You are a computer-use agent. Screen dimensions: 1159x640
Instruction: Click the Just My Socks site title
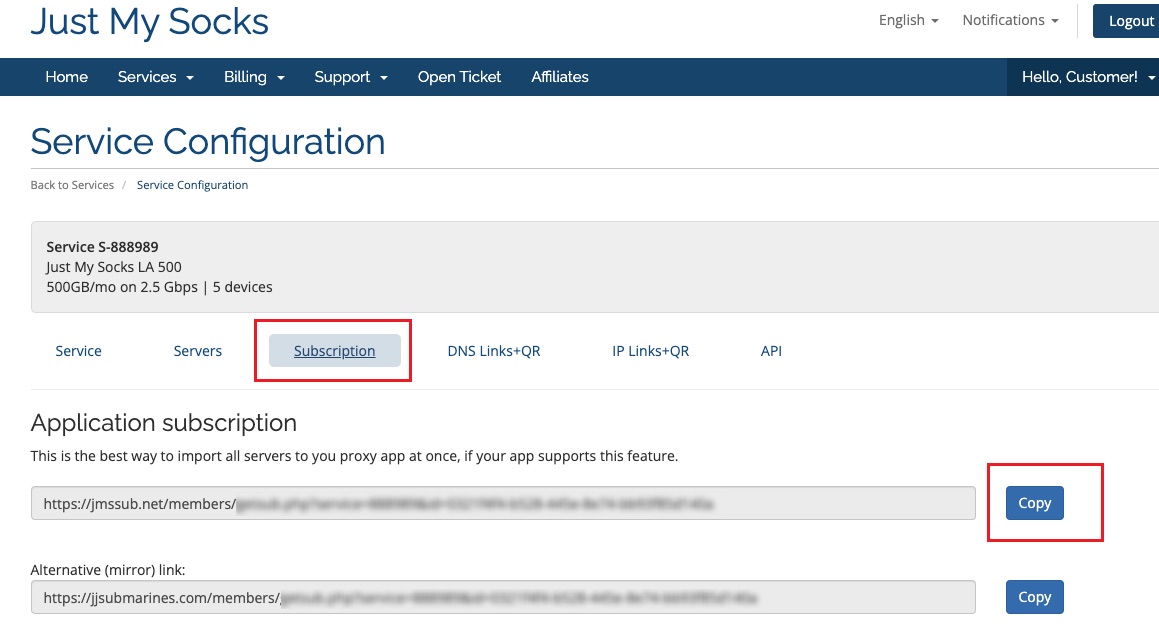(150, 21)
